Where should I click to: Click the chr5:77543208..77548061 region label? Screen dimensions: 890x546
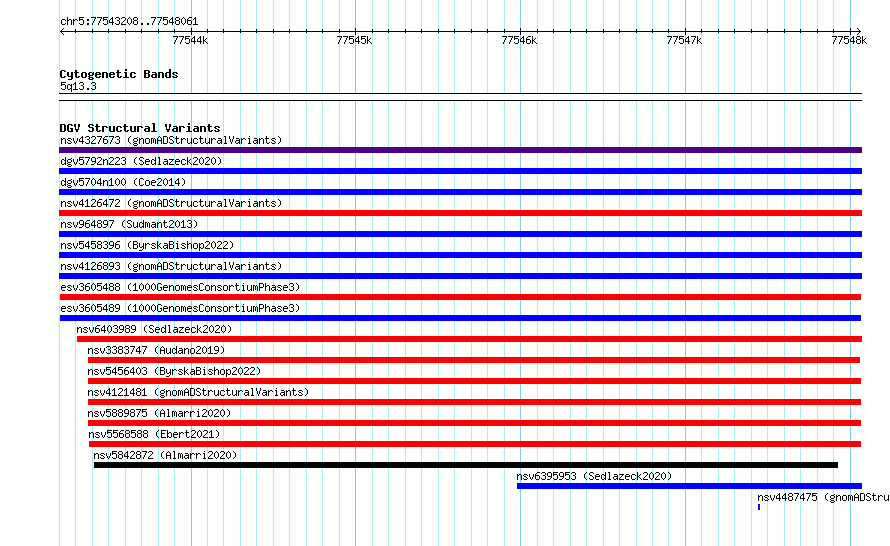tap(129, 22)
